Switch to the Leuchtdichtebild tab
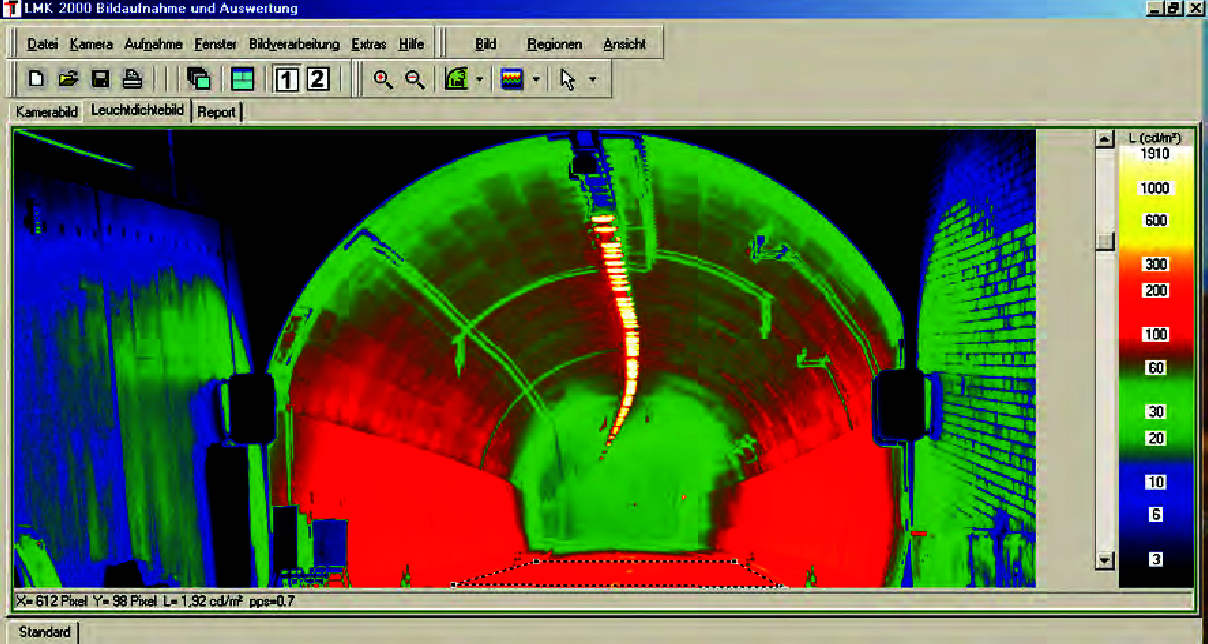 (137, 111)
